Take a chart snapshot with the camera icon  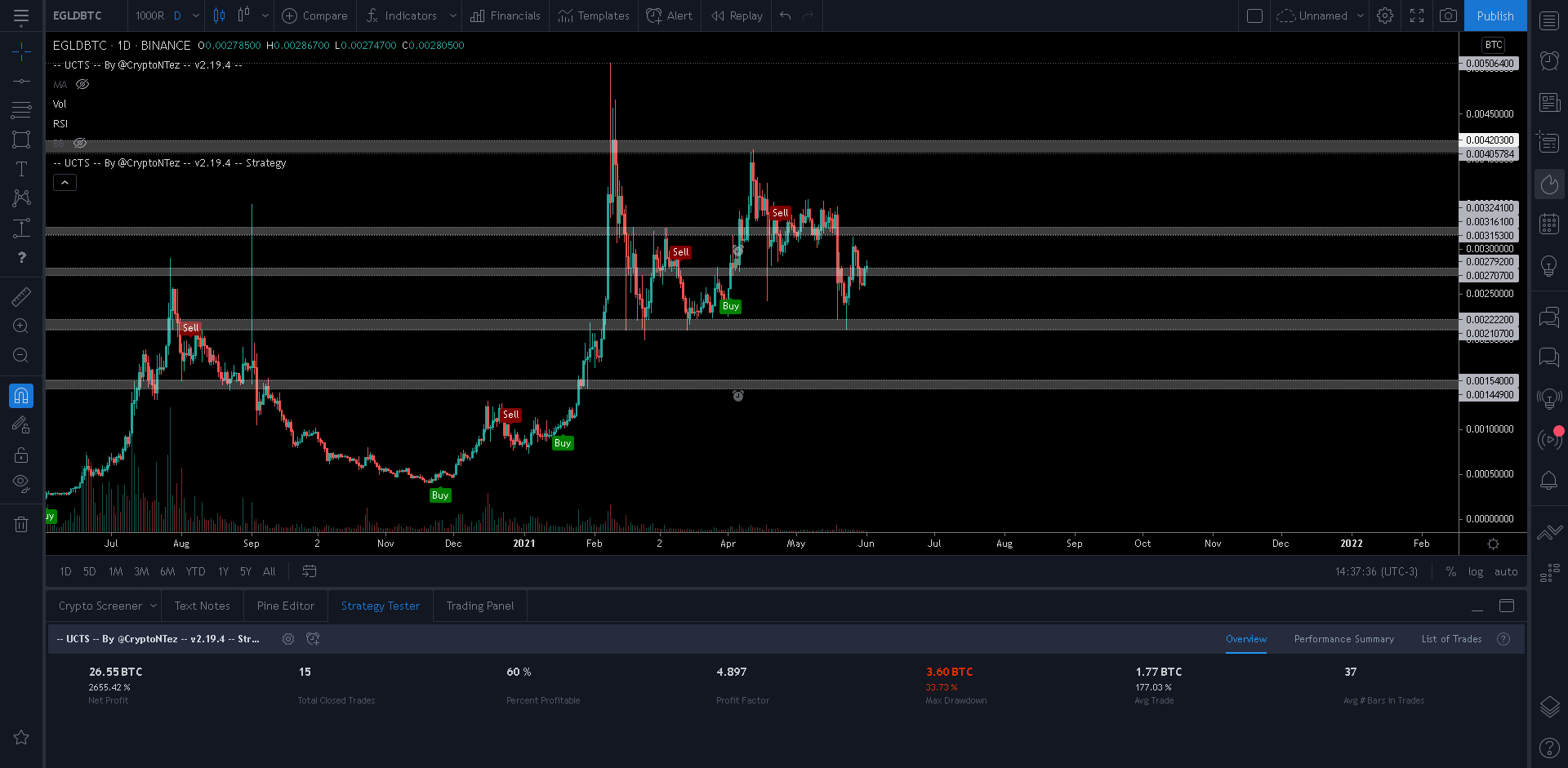tap(1448, 16)
